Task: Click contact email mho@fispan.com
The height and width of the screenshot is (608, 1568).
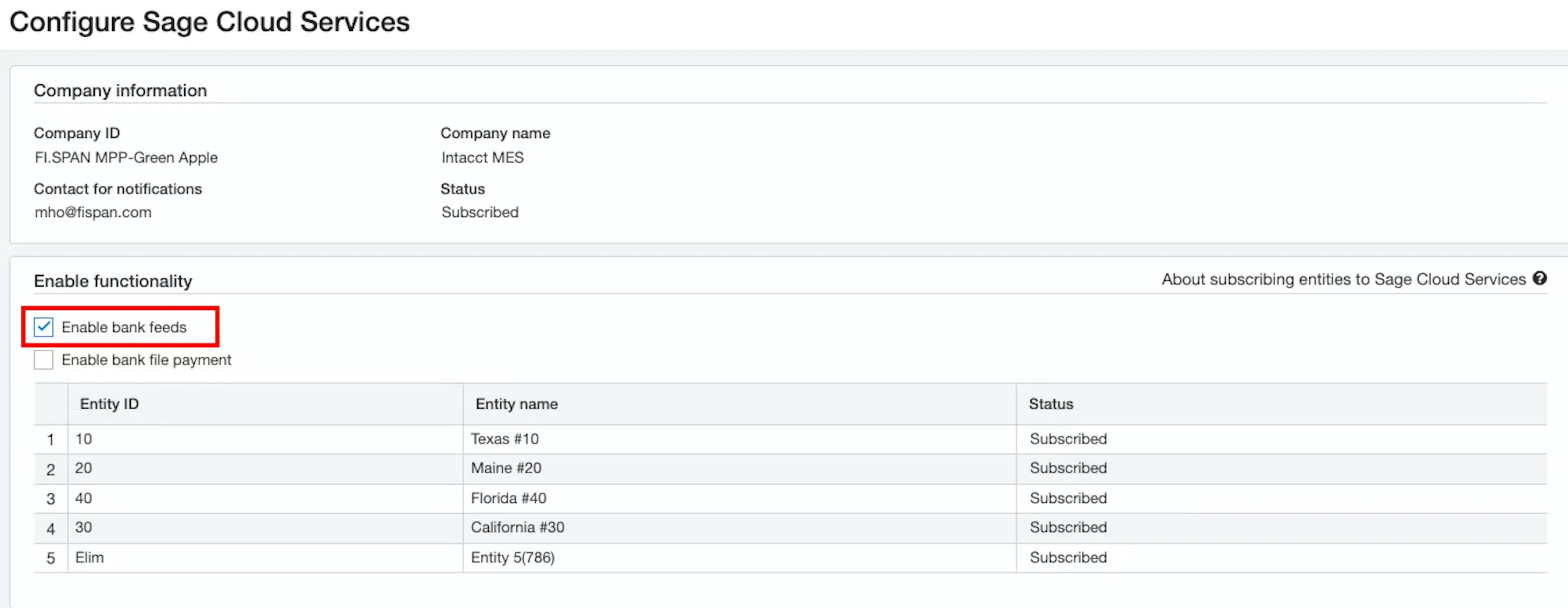Action: coord(93,212)
